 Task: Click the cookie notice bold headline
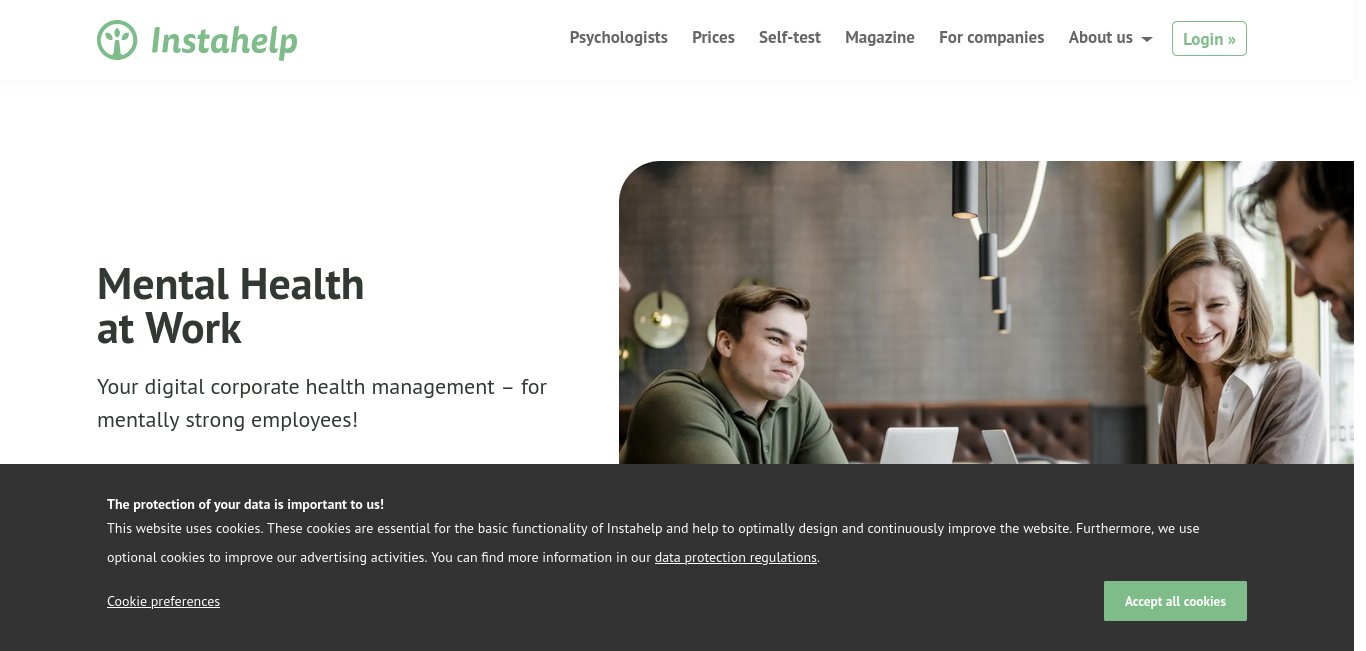coord(245,504)
